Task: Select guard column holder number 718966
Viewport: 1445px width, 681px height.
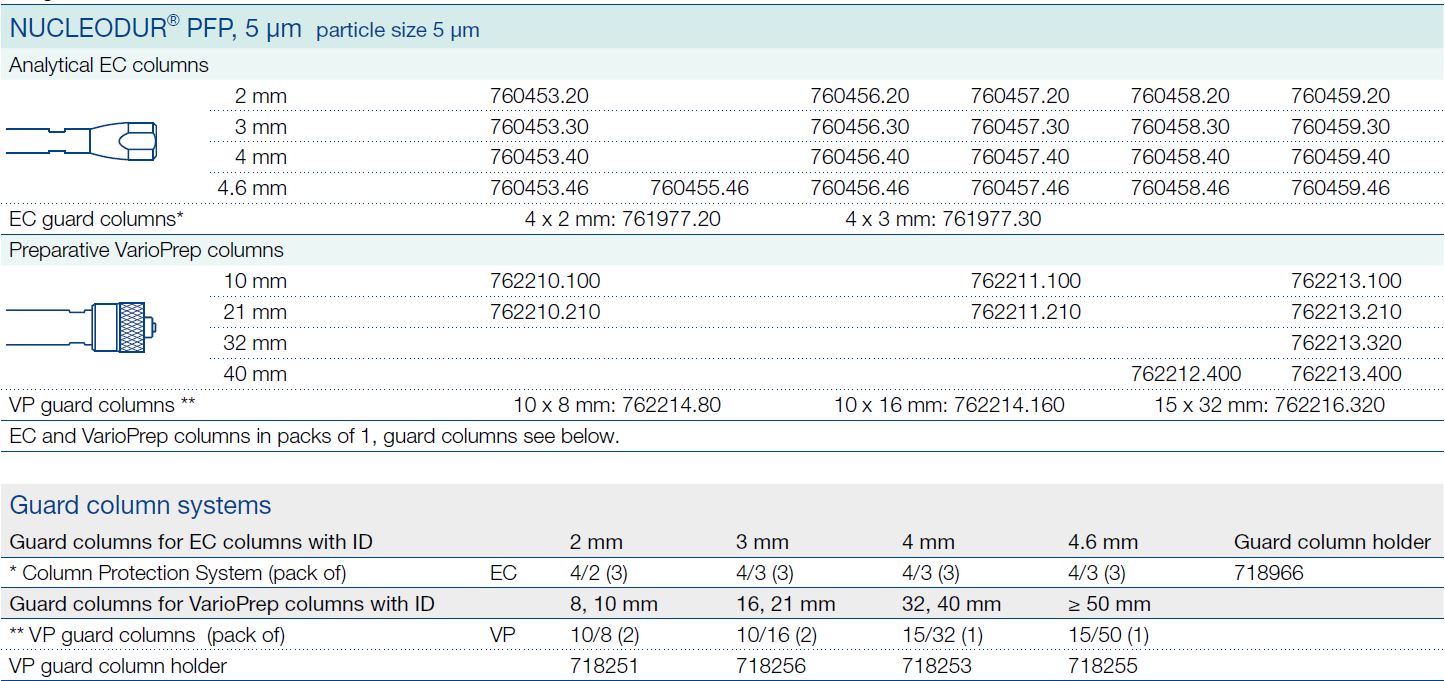Action: point(1268,573)
